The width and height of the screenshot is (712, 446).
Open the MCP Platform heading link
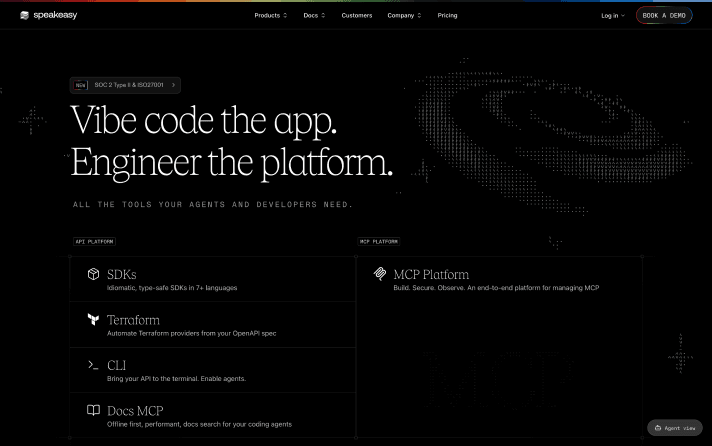click(431, 274)
